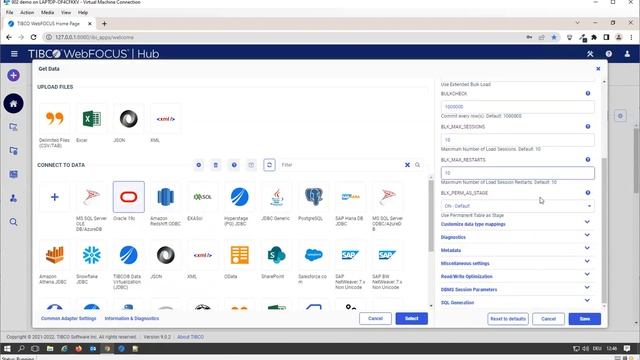Screen dimensions: 640x360
Task: Save the adapter settings
Action: [584, 319]
